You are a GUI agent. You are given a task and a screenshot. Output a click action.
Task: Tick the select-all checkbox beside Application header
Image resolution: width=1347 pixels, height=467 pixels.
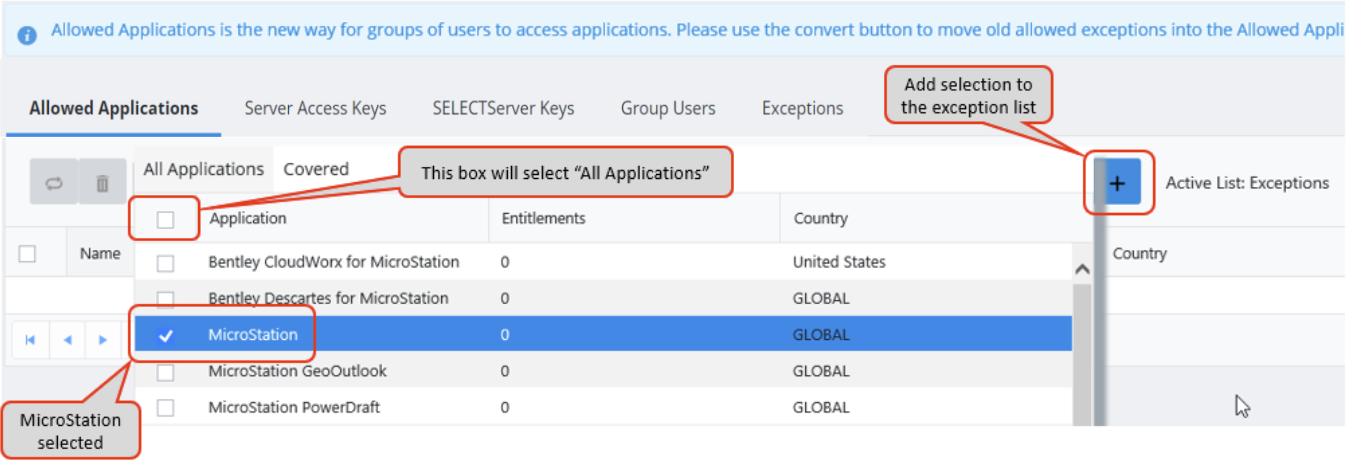166,219
